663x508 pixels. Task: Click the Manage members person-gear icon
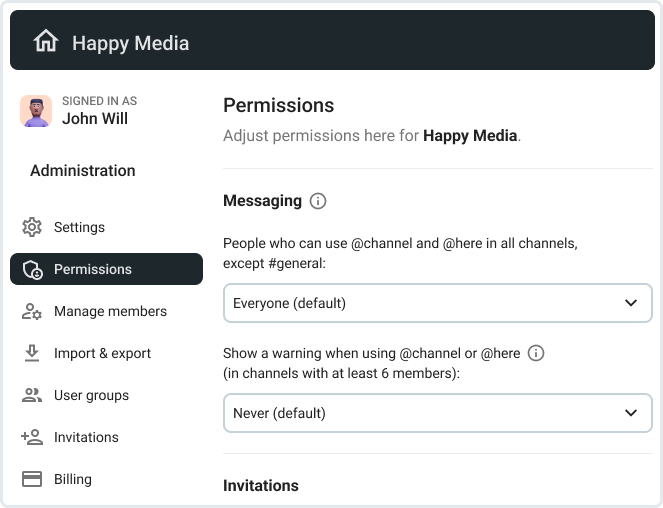pyautogui.click(x=32, y=311)
